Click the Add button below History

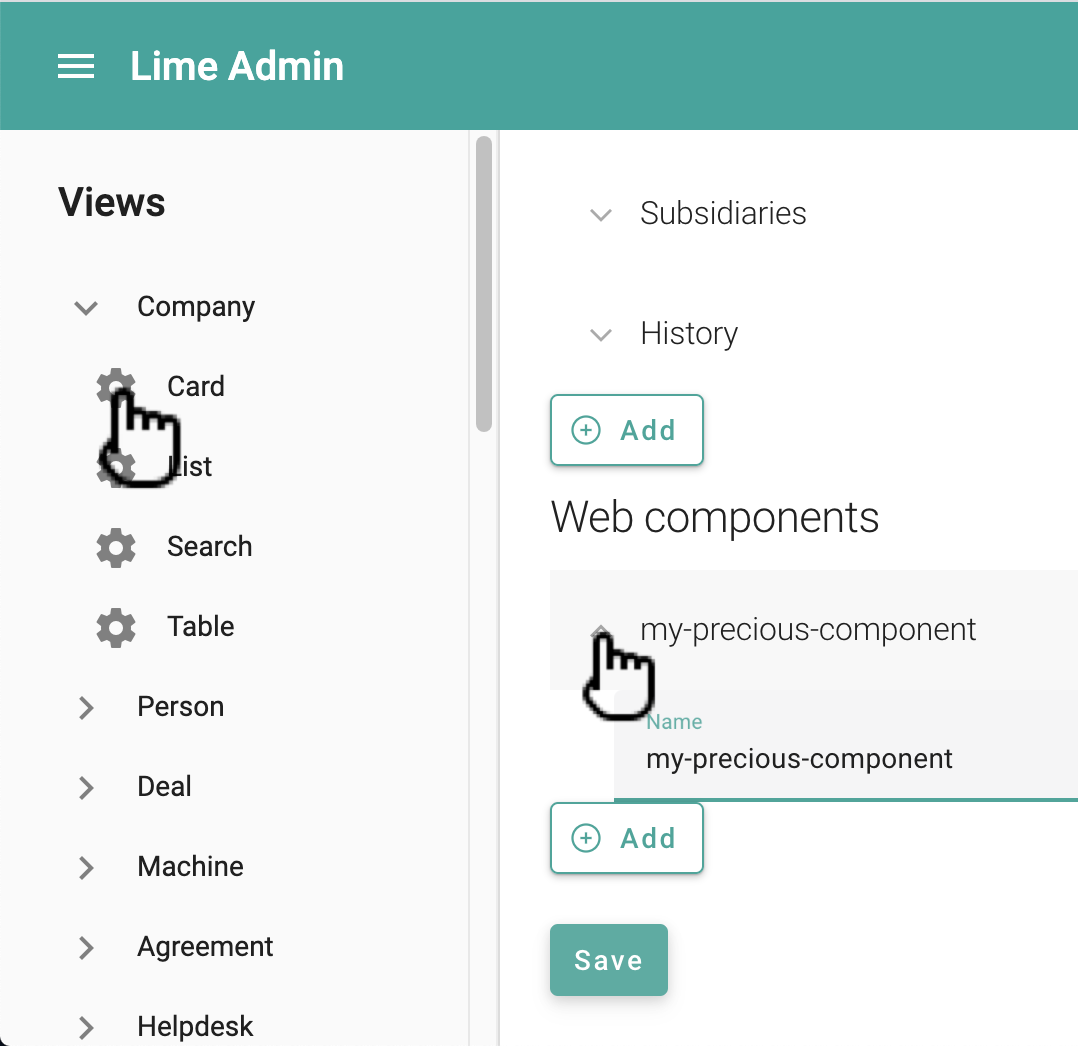[x=627, y=430]
